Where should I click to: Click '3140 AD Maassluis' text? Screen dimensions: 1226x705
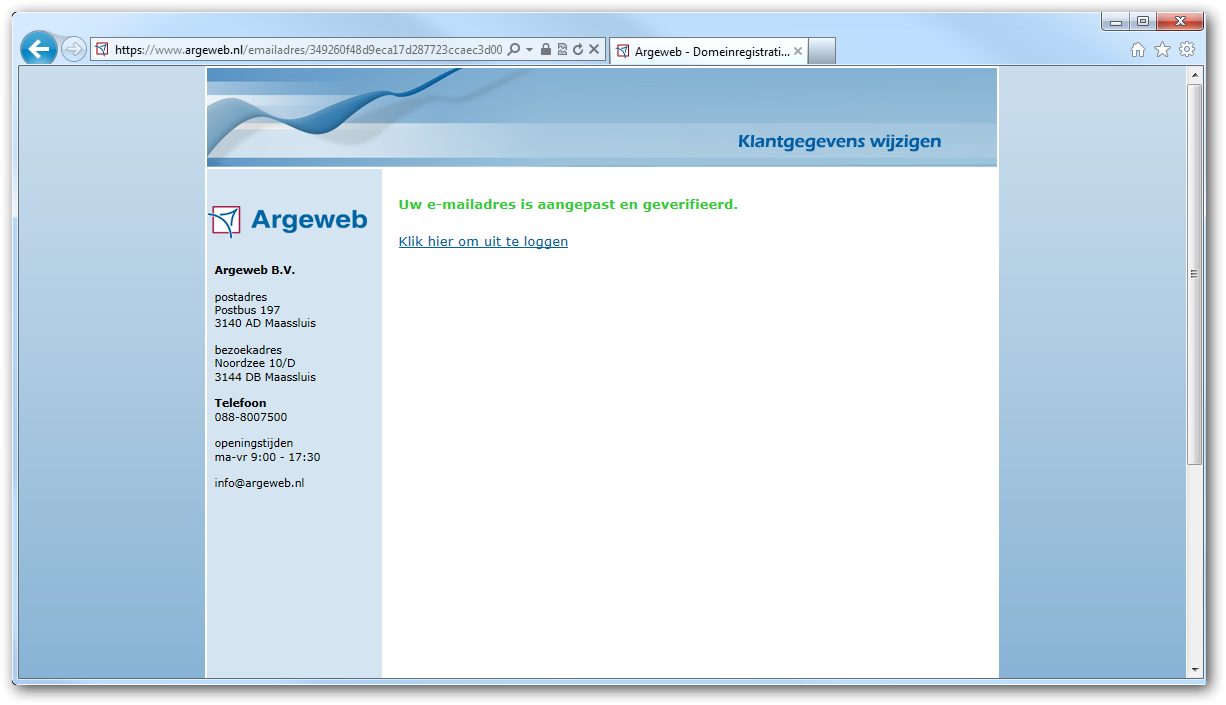coord(265,323)
